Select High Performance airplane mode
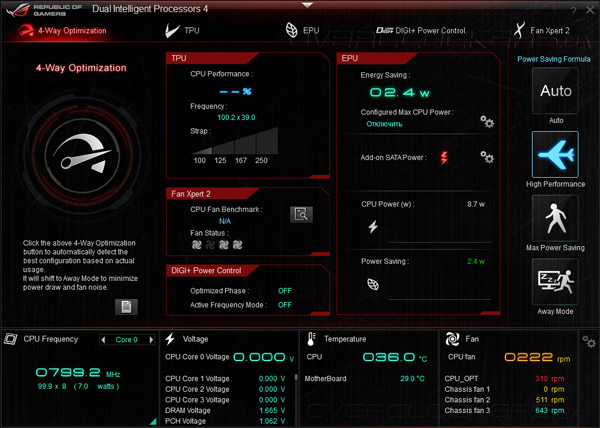This screenshot has width=600, height=428. [555, 155]
